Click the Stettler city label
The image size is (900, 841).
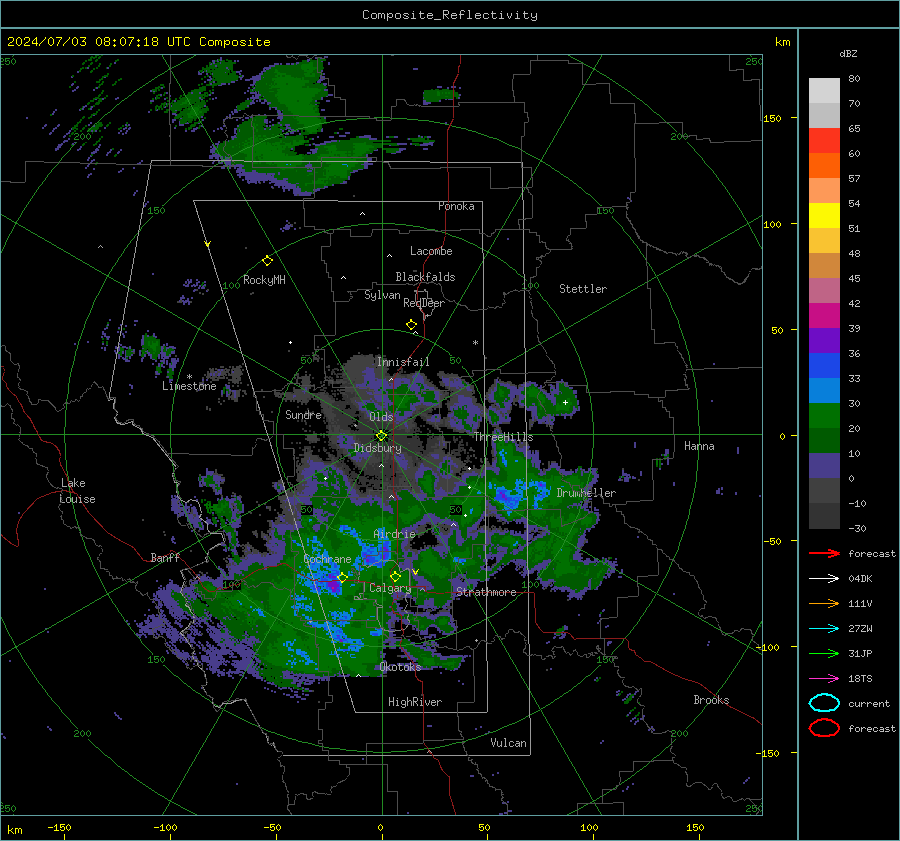(583, 289)
